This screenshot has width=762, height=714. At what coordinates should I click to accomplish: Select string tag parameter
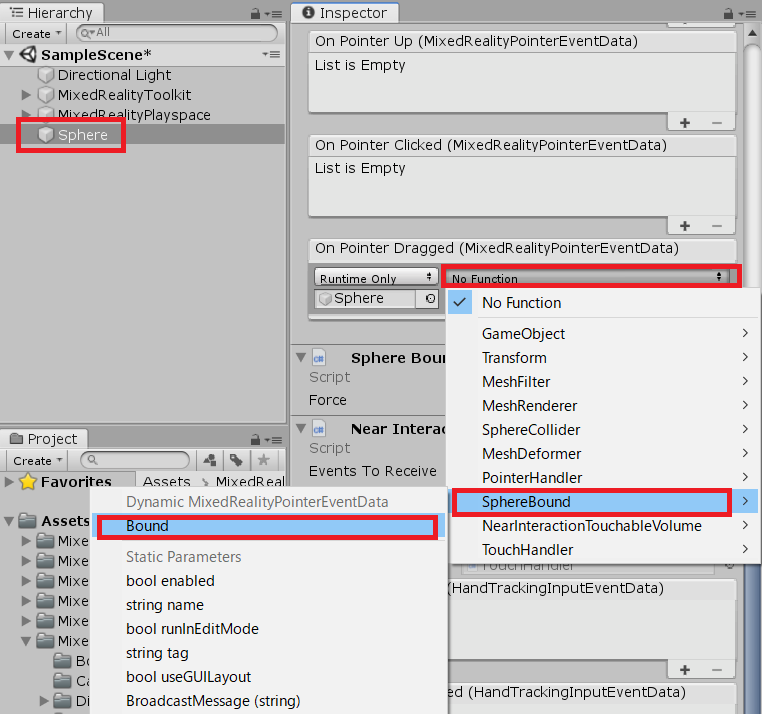[x=269, y=653]
